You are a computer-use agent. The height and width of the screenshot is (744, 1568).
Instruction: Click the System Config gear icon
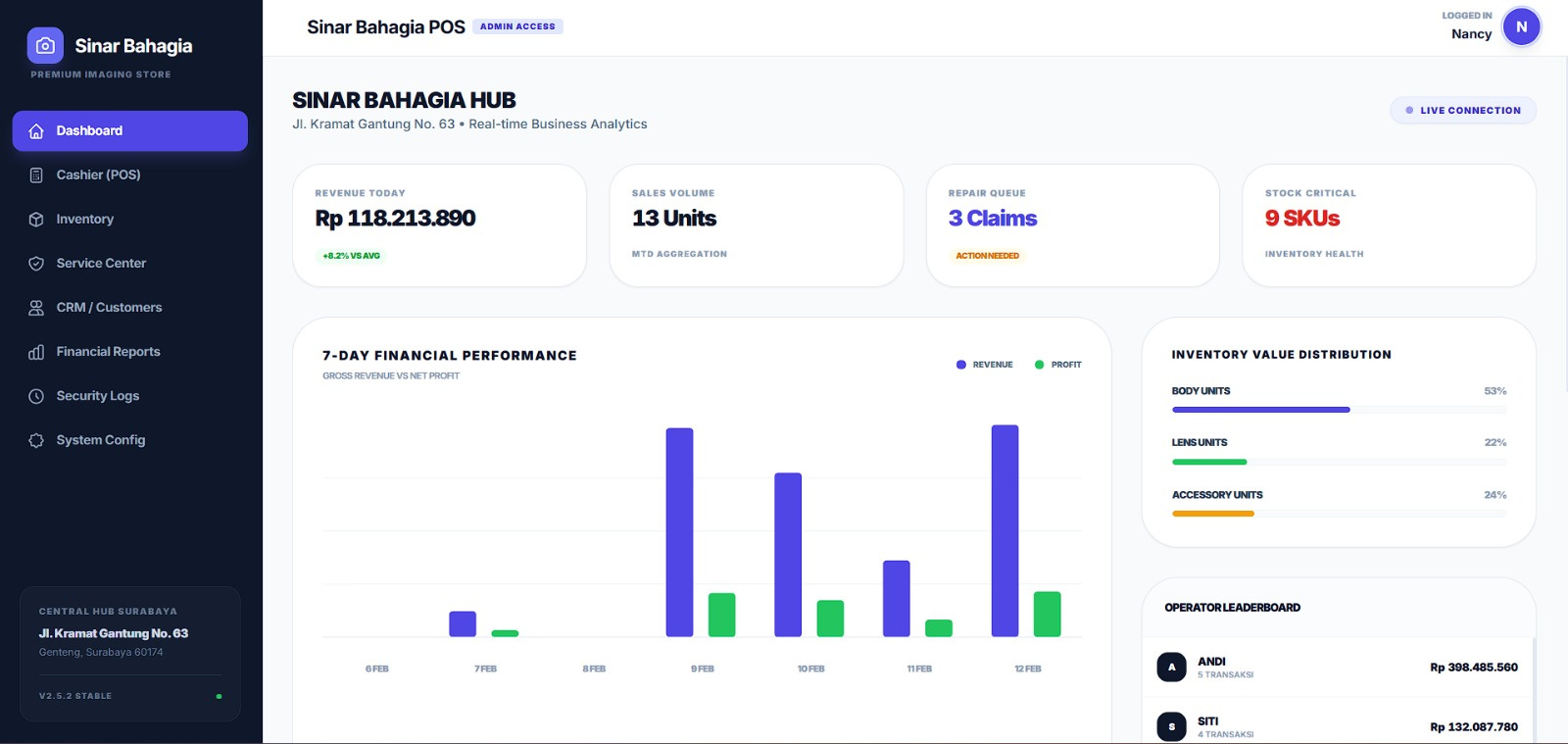[36, 440]
